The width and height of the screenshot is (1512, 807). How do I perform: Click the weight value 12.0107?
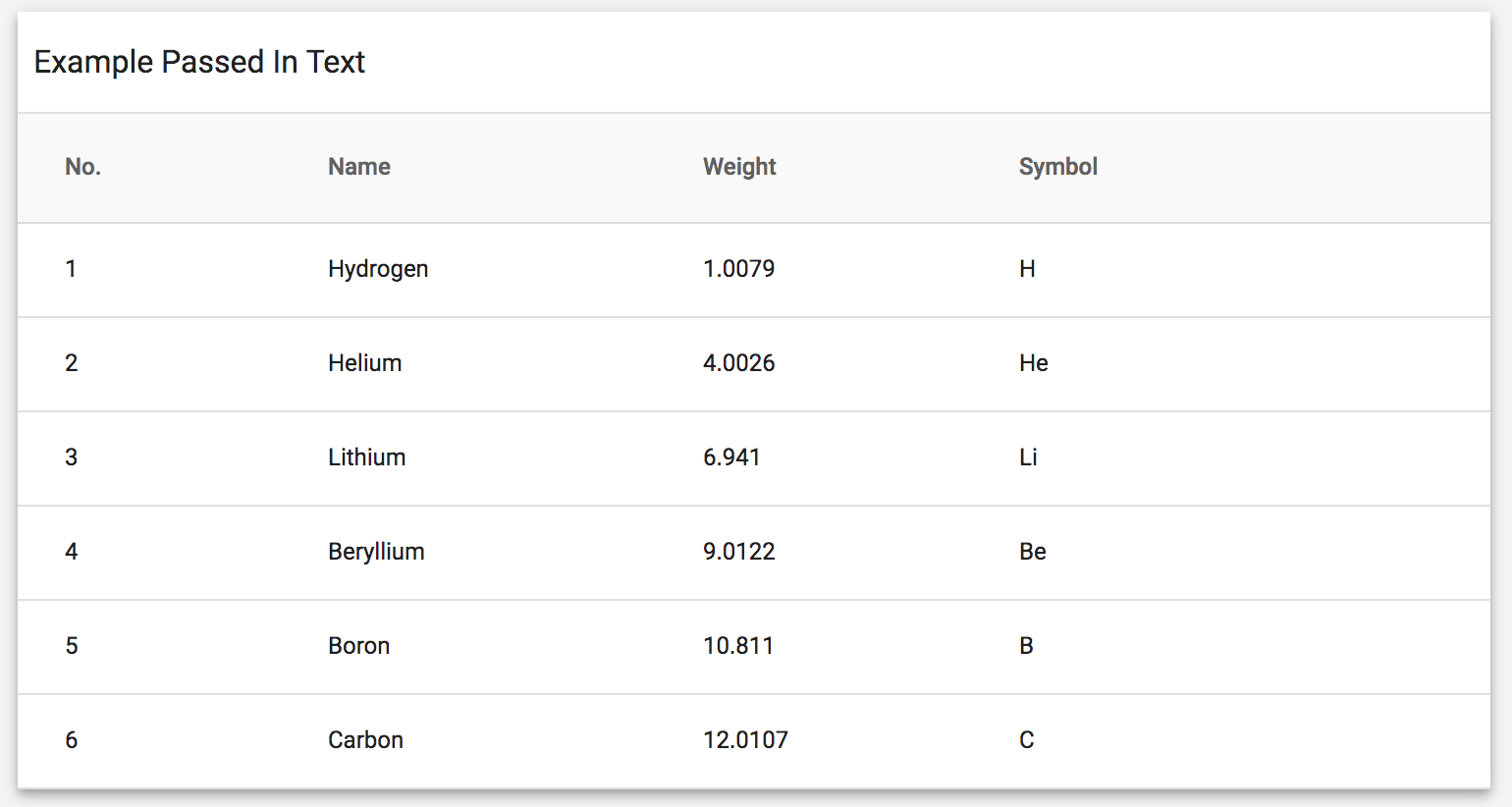[745, 740]
